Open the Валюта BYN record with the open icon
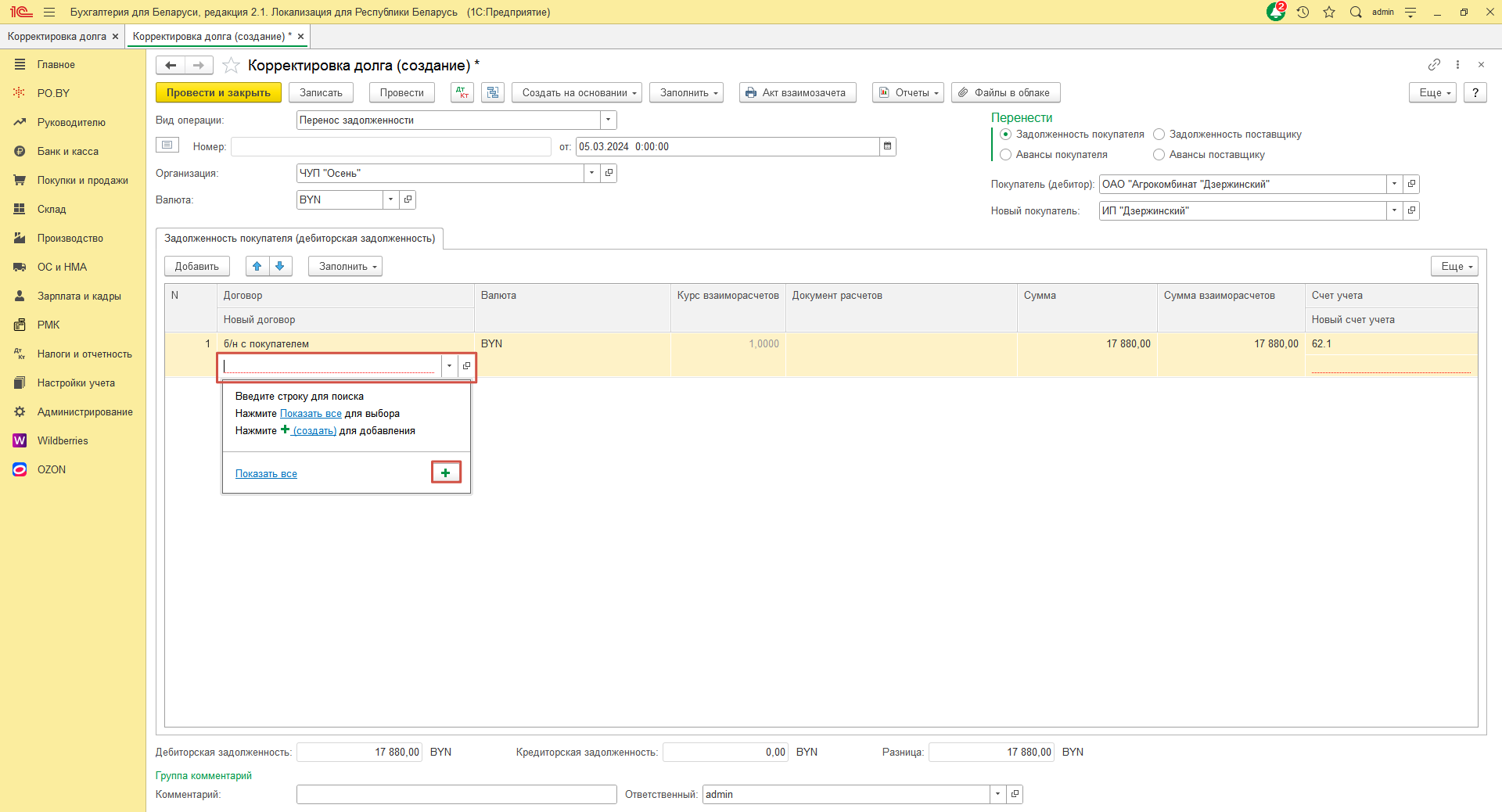Image resolution: width=1502 pixels, height=812 pixels. [408, 199]
